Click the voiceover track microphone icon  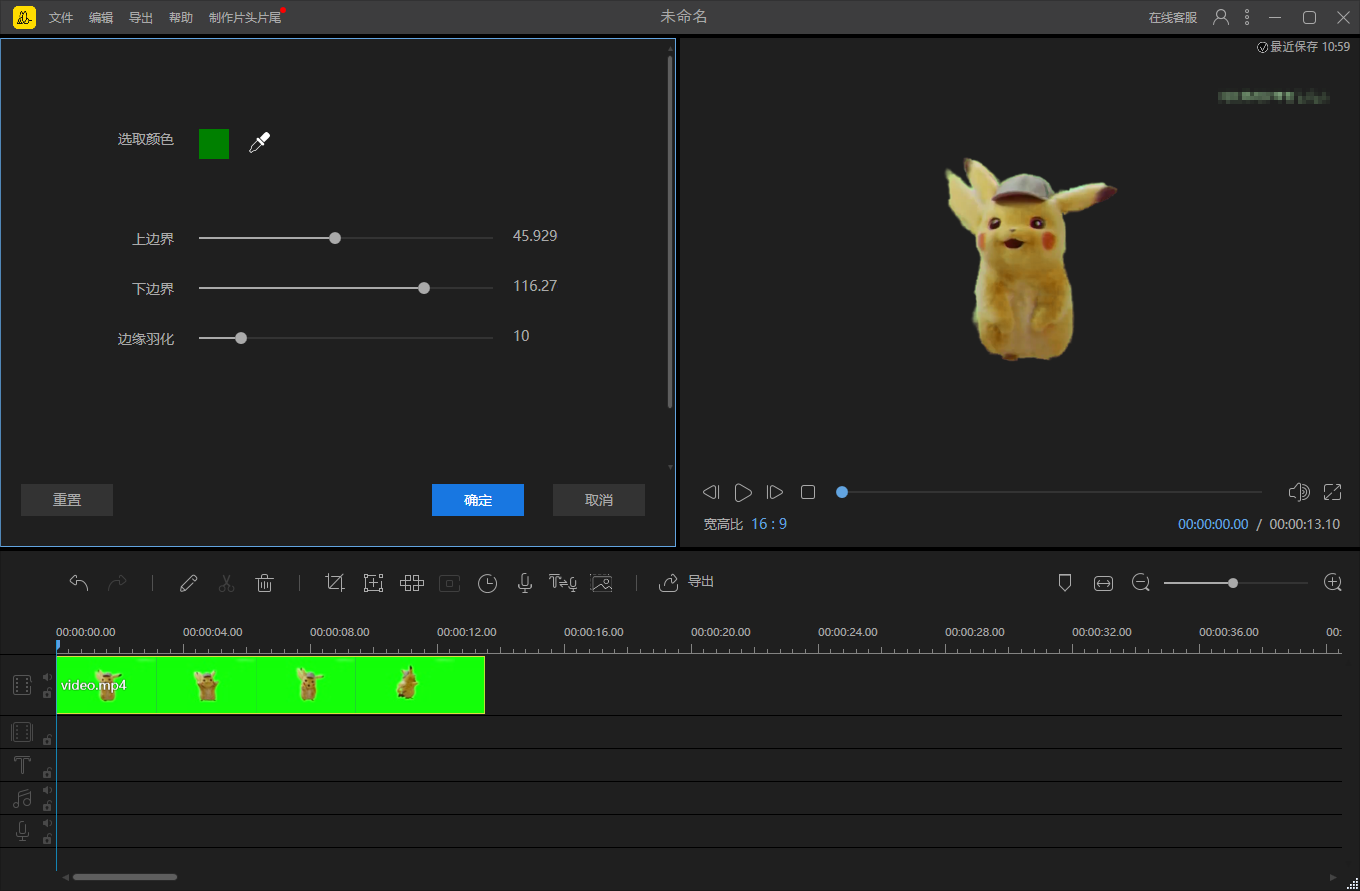(22, 831)
